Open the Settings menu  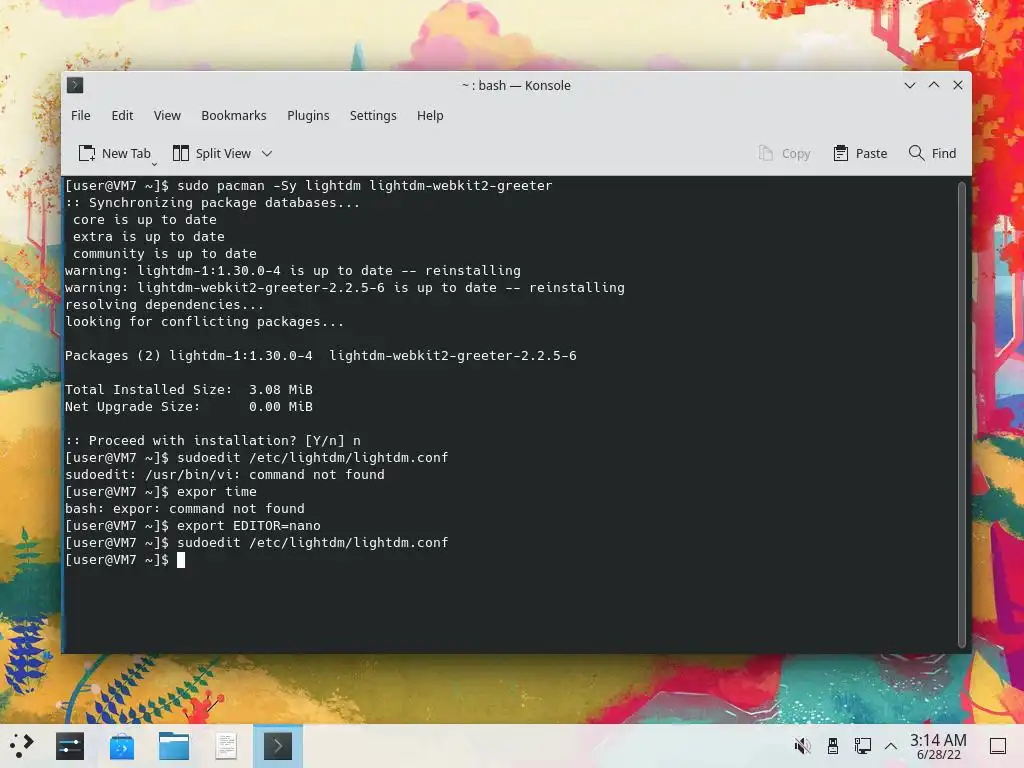373,116
